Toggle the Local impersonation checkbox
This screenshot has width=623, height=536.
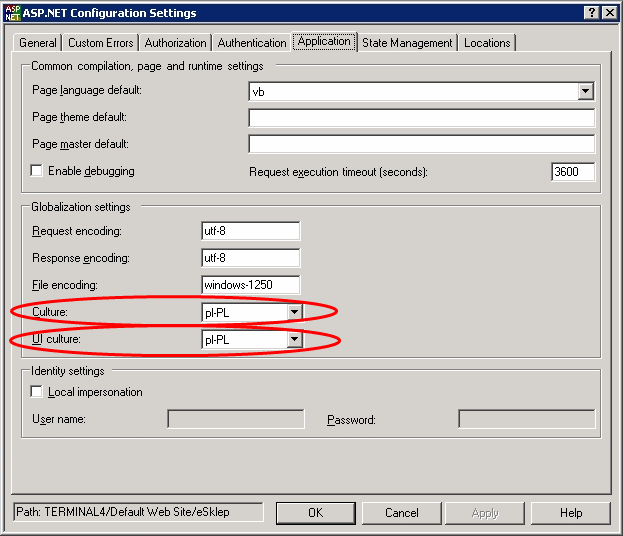(x=37, y=392)
